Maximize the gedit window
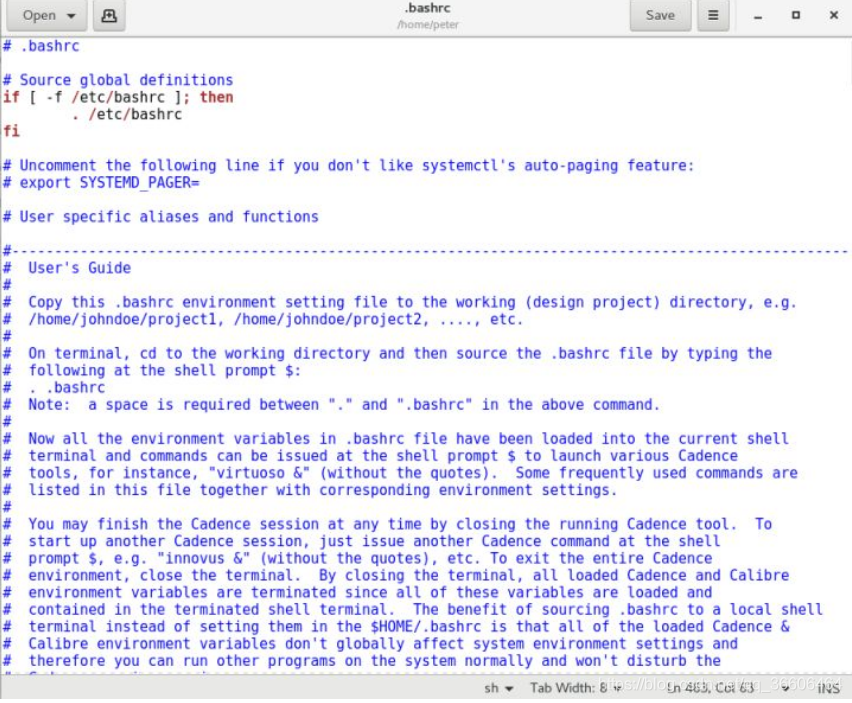This screenshot has height=703, width=852. pos(795,16)
